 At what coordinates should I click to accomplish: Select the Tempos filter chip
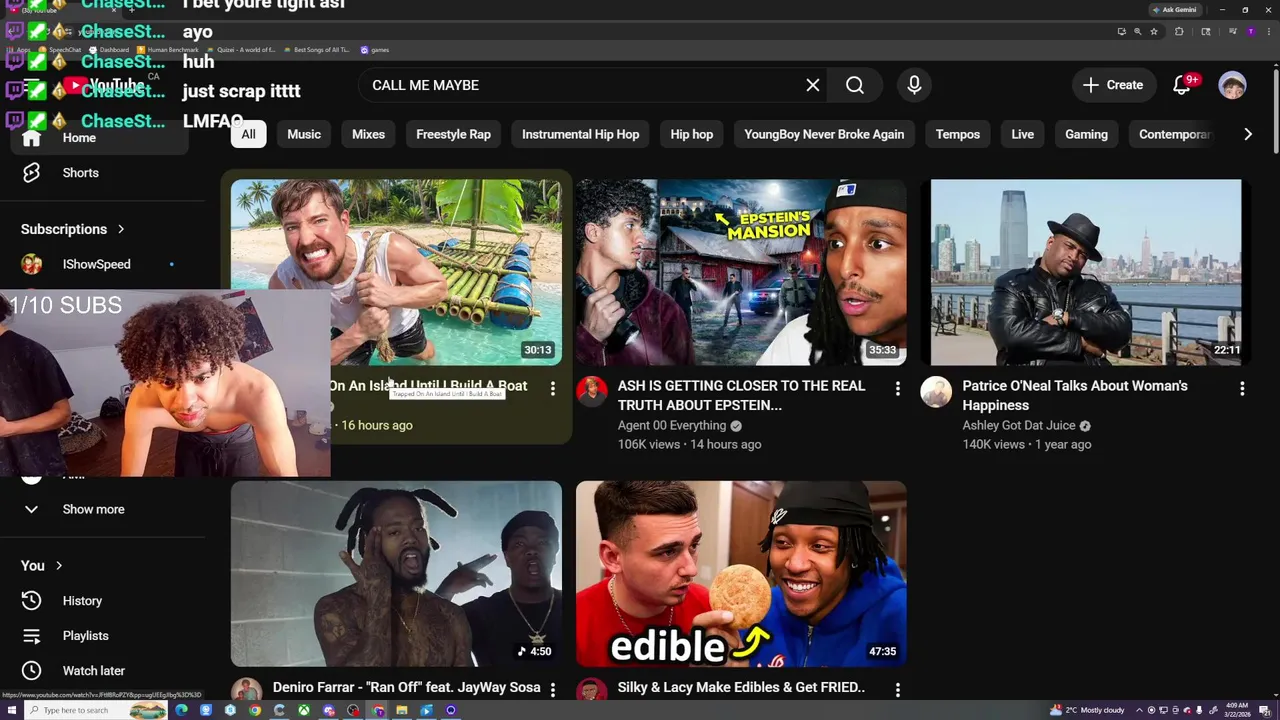pyautogui.click(x=958, y=134)
